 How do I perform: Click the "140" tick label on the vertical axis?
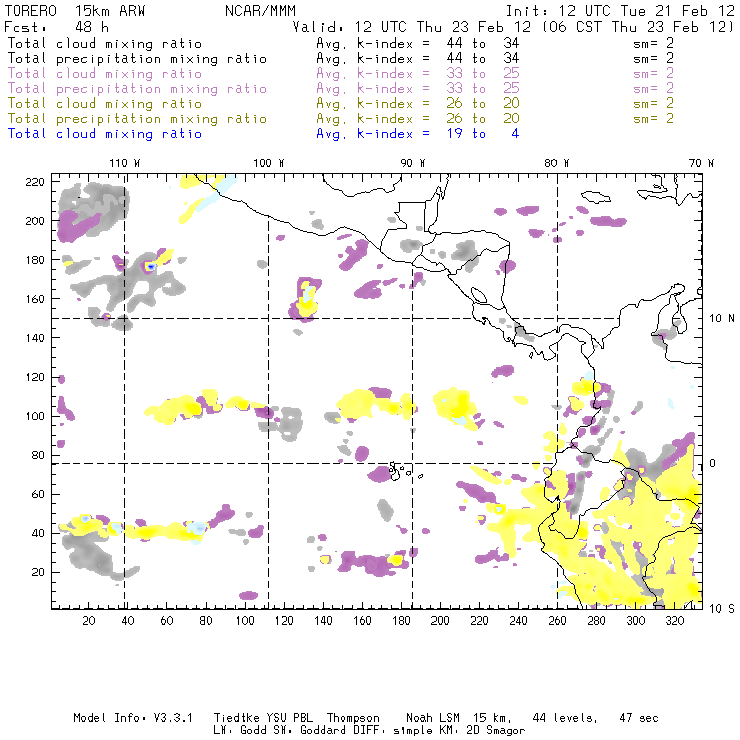[35, 338]
